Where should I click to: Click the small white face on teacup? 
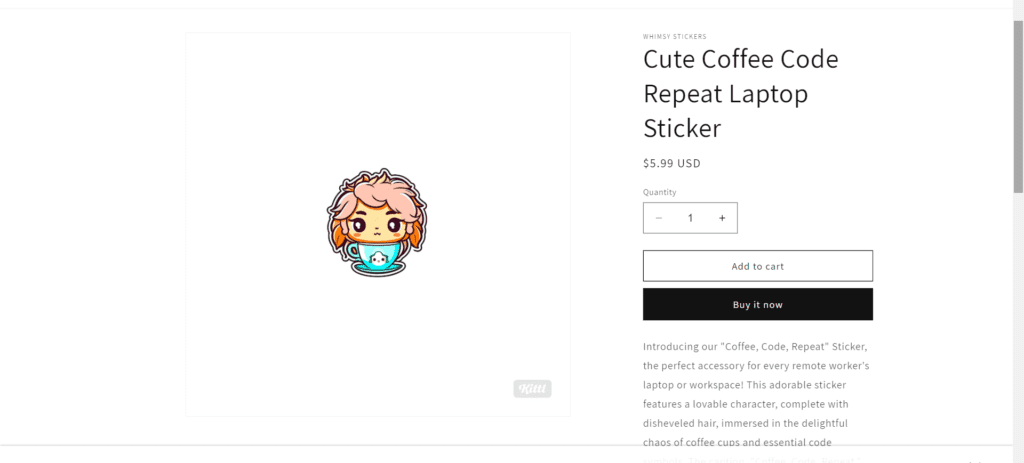pyautogui.click(x=379, y=260)
